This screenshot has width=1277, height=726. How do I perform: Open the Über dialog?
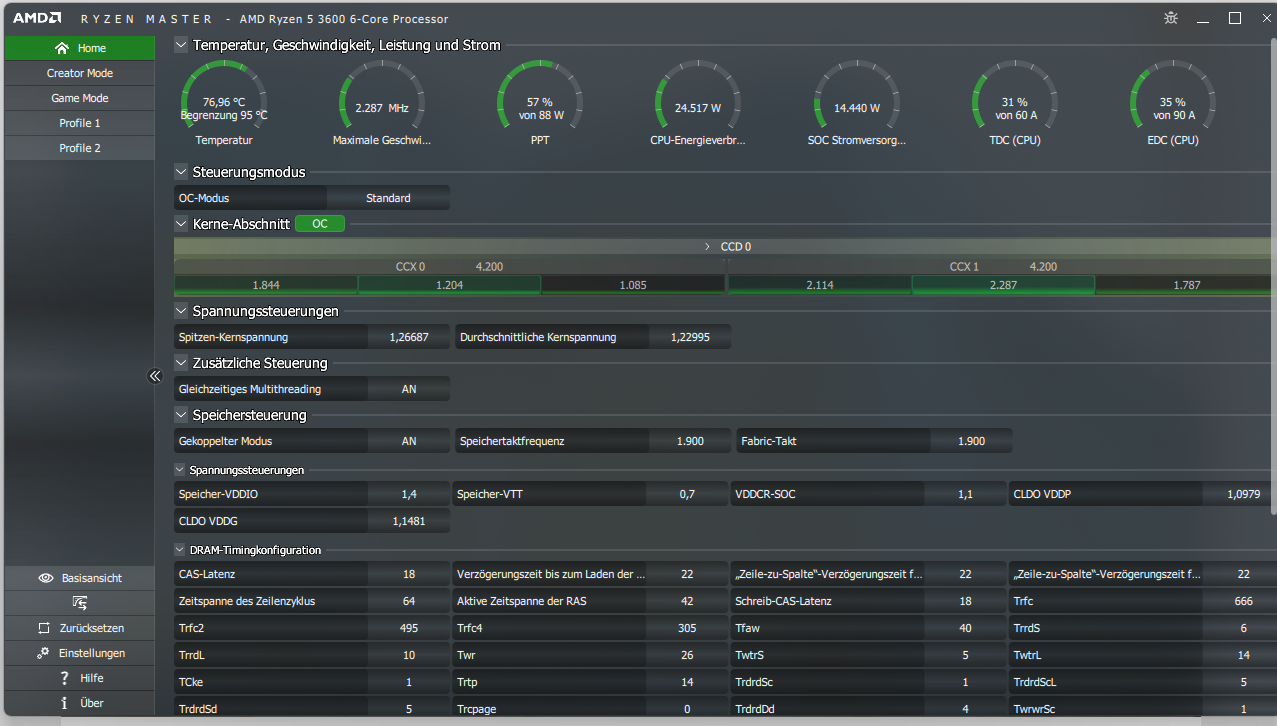[x=80, y=703]
